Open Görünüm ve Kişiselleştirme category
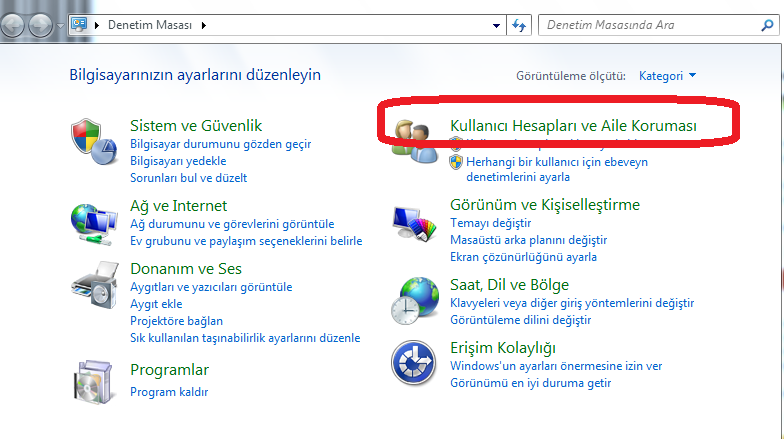This screenshot has width=784, height=439. tap(545, 205)
